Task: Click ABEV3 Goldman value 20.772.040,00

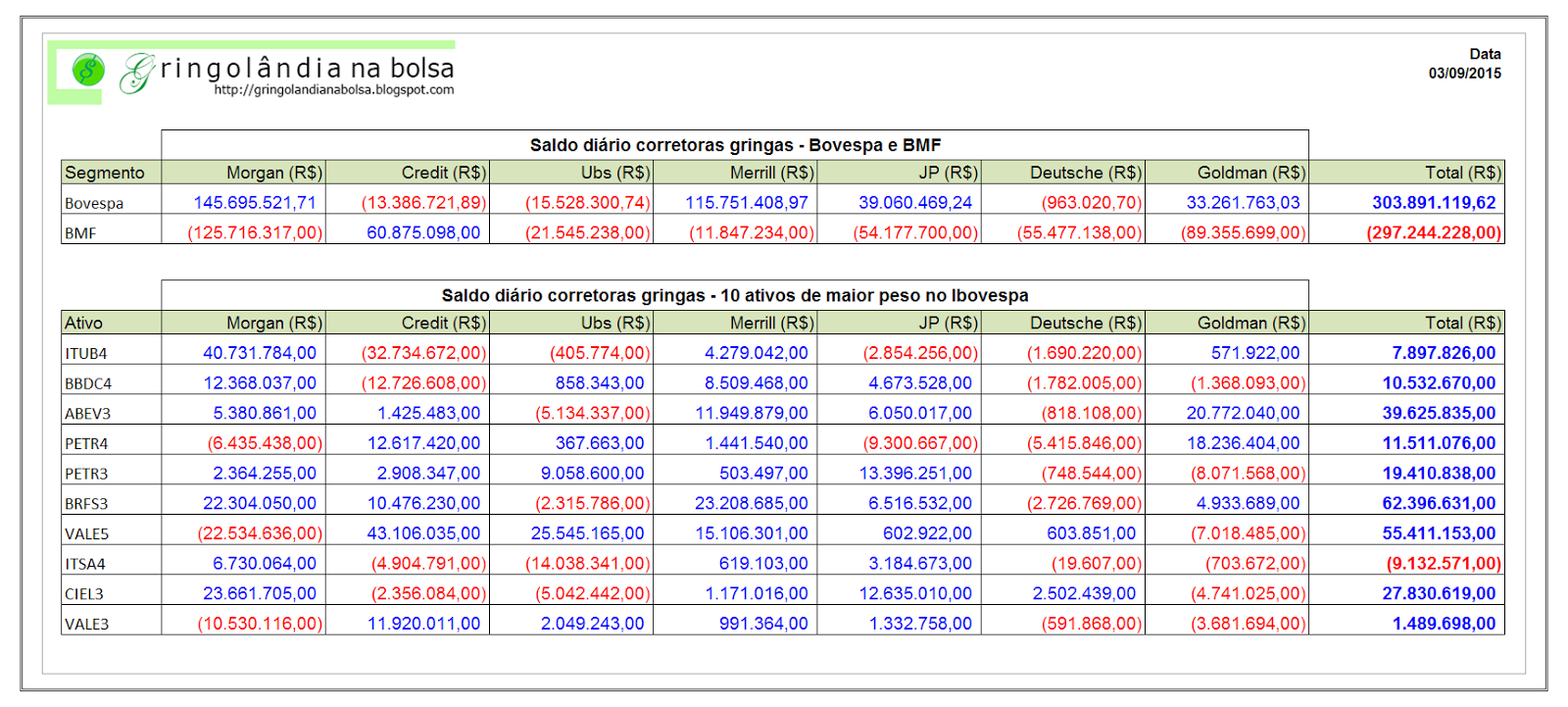Action: coord(1243,414)
